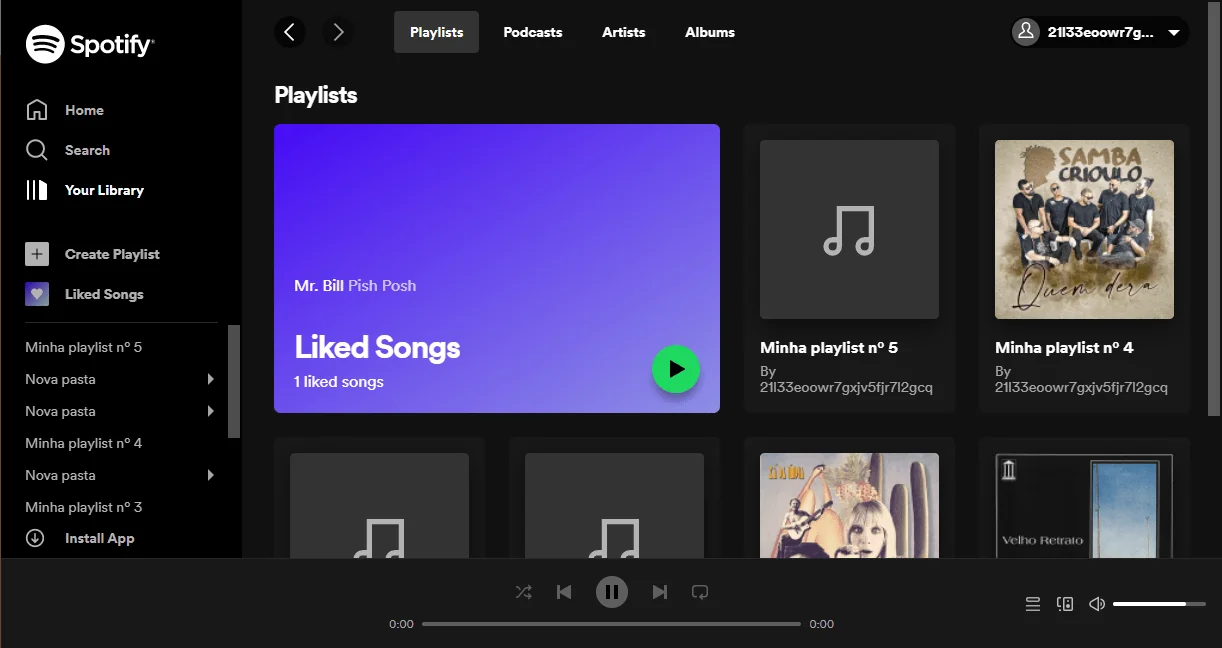Select Your Library in the sidebar
Image resolution: width=1222 pixels, height=648 pixels.
pyautogui.click(x=85, y=190)
